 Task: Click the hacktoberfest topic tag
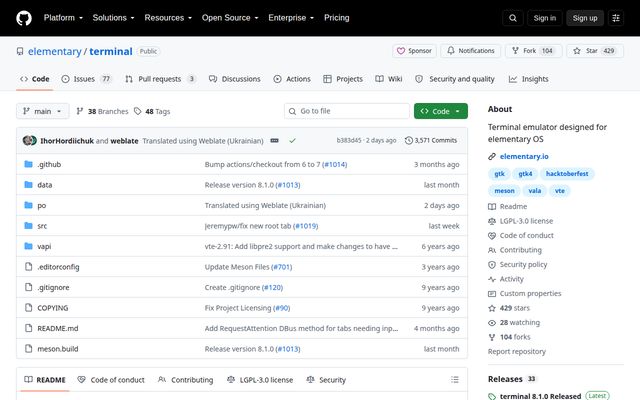click(x=567, y=174)
